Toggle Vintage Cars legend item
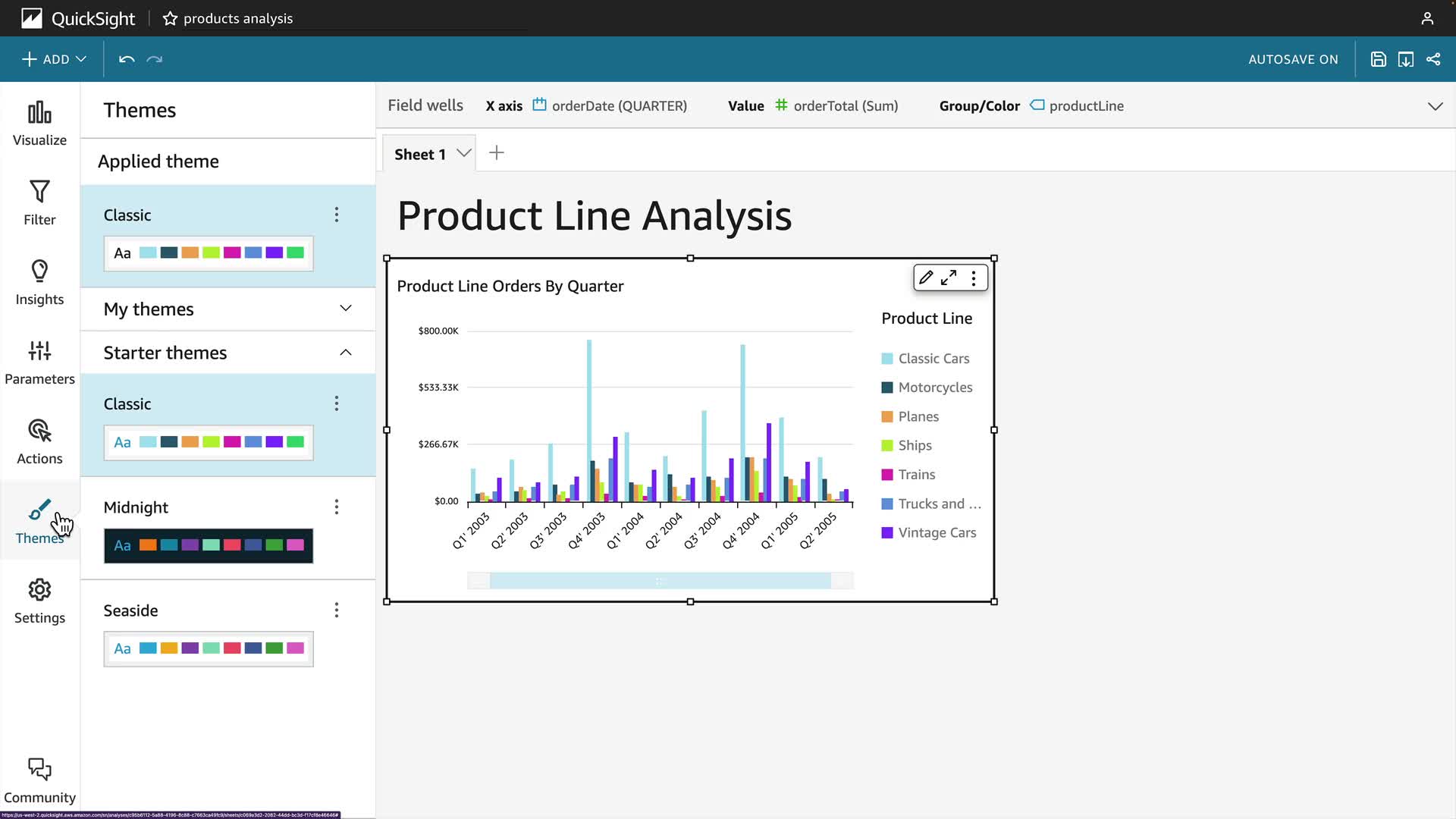 [936, 533]
